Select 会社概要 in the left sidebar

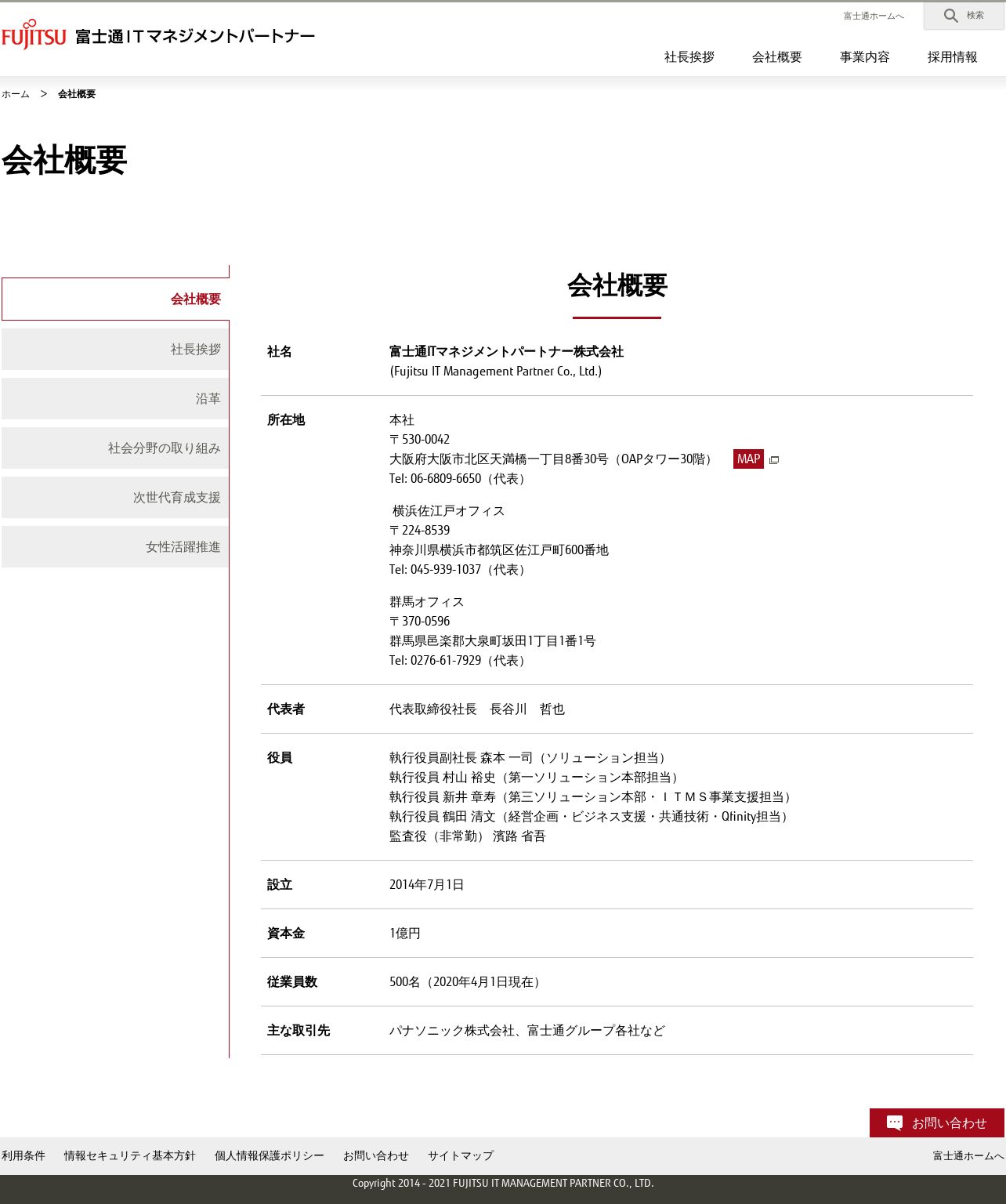click(x=115, y=299)
